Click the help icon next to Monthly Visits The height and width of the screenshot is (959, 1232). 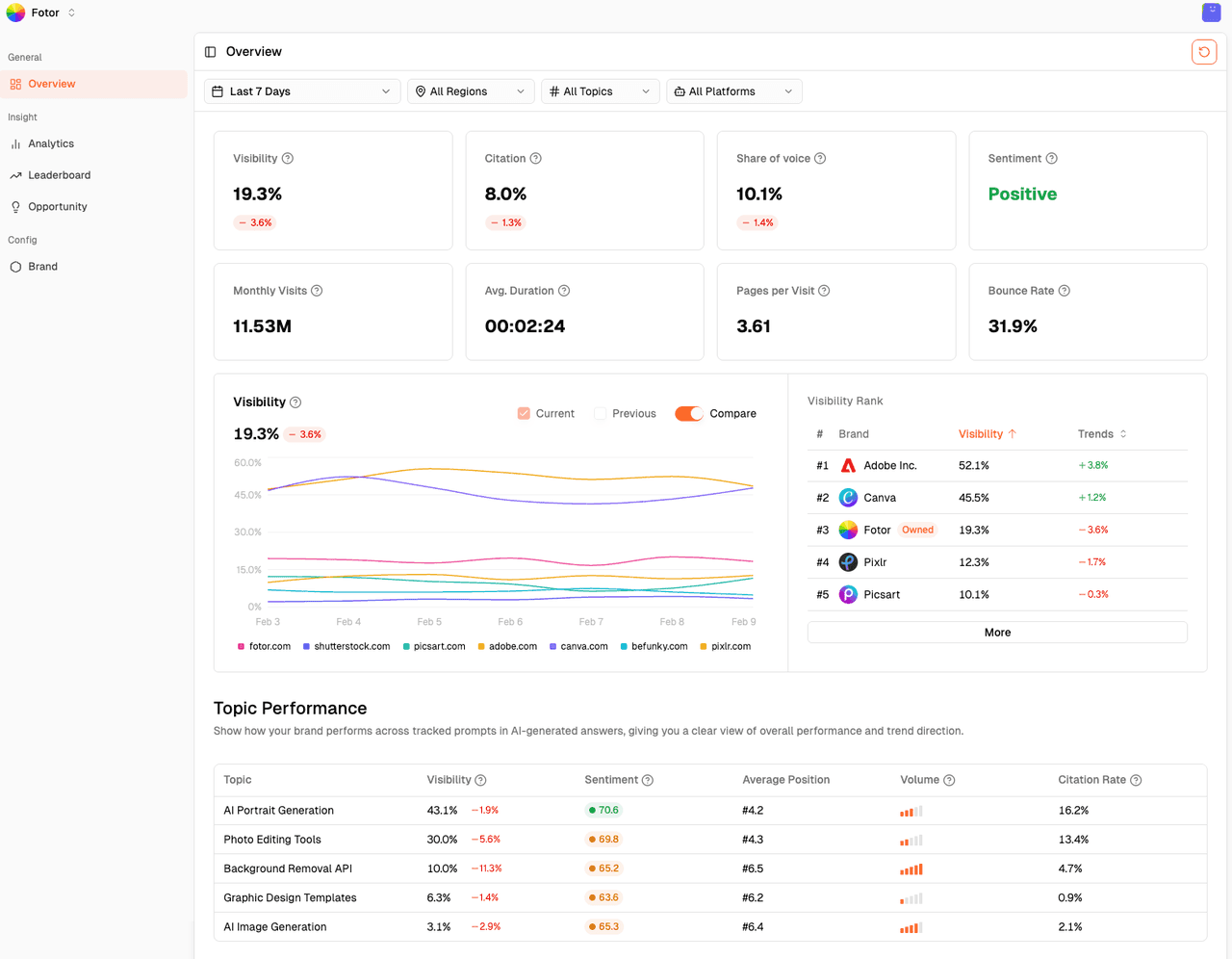(x=317, y=291)
